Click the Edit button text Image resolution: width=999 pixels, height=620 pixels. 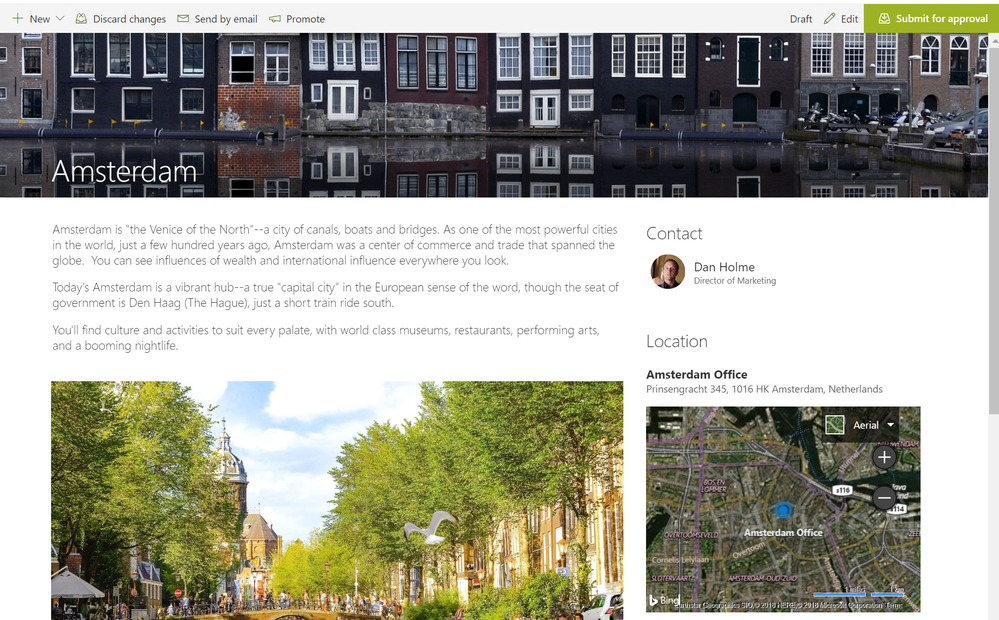[849, 19]
